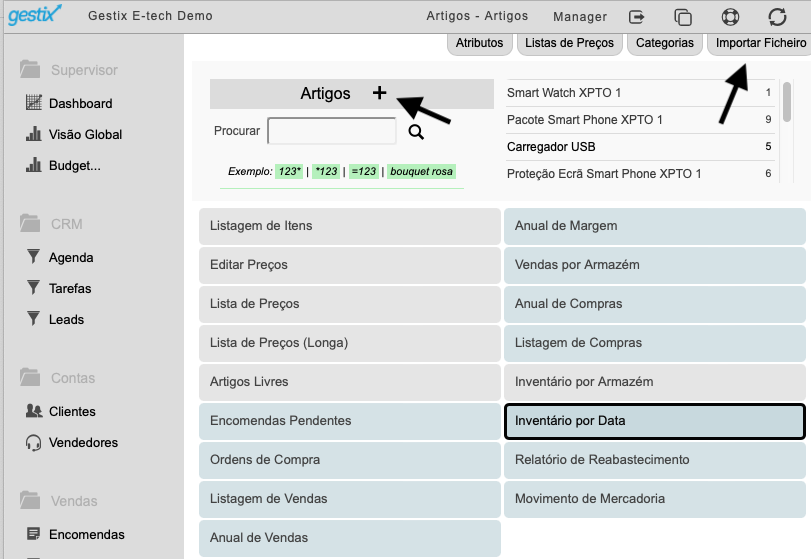Click the article list scrollbar
Screen dimensions: 811x559
coord(787,101)
